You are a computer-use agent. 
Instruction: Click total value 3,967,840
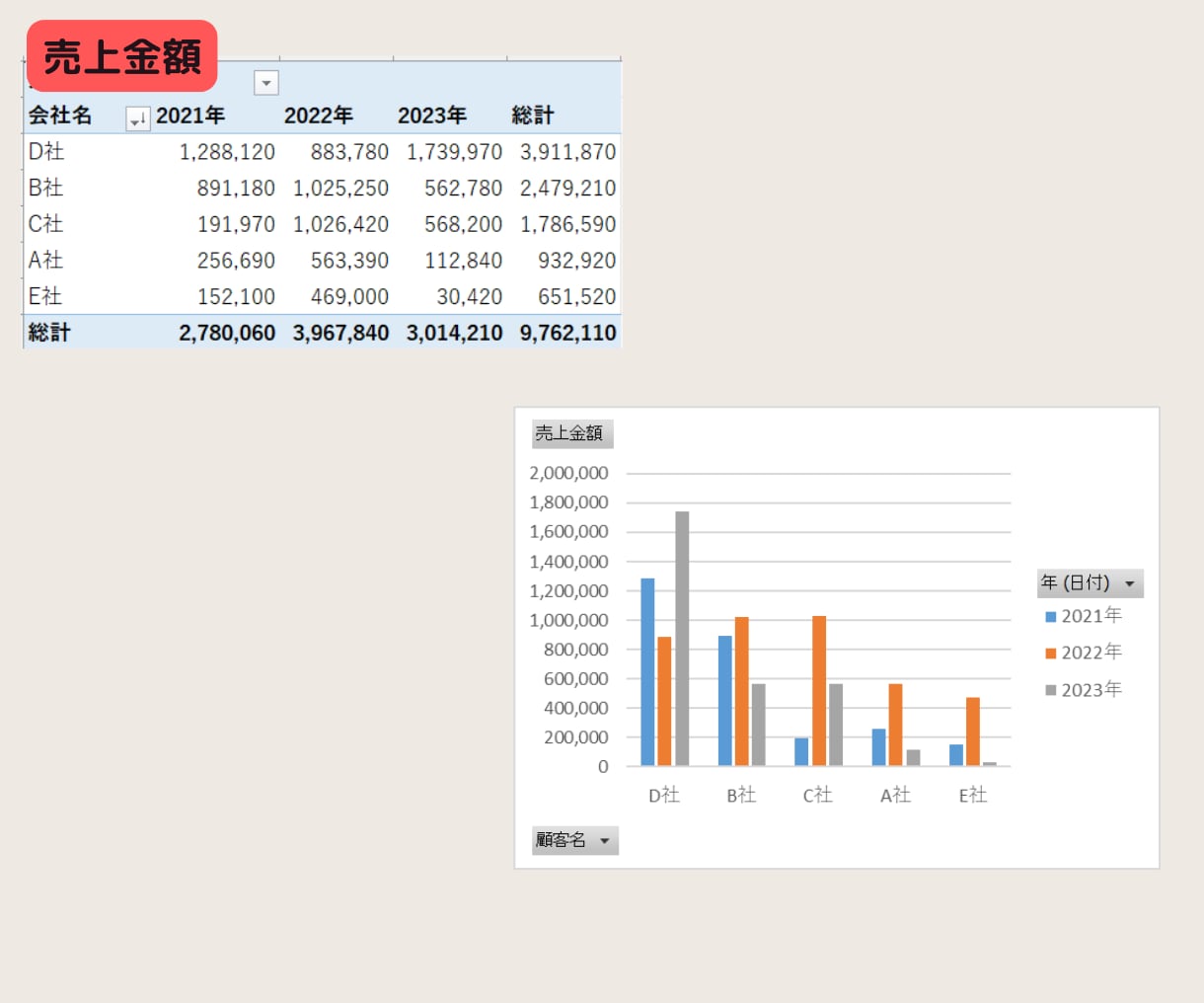[340, 334]
